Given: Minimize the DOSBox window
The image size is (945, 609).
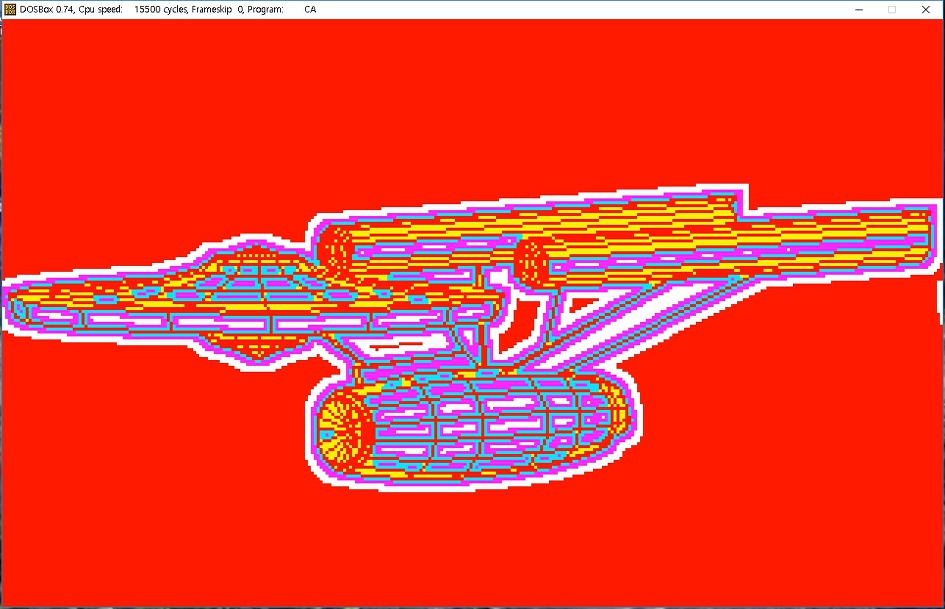Looking at the screenshot, I should coord(859,10).
